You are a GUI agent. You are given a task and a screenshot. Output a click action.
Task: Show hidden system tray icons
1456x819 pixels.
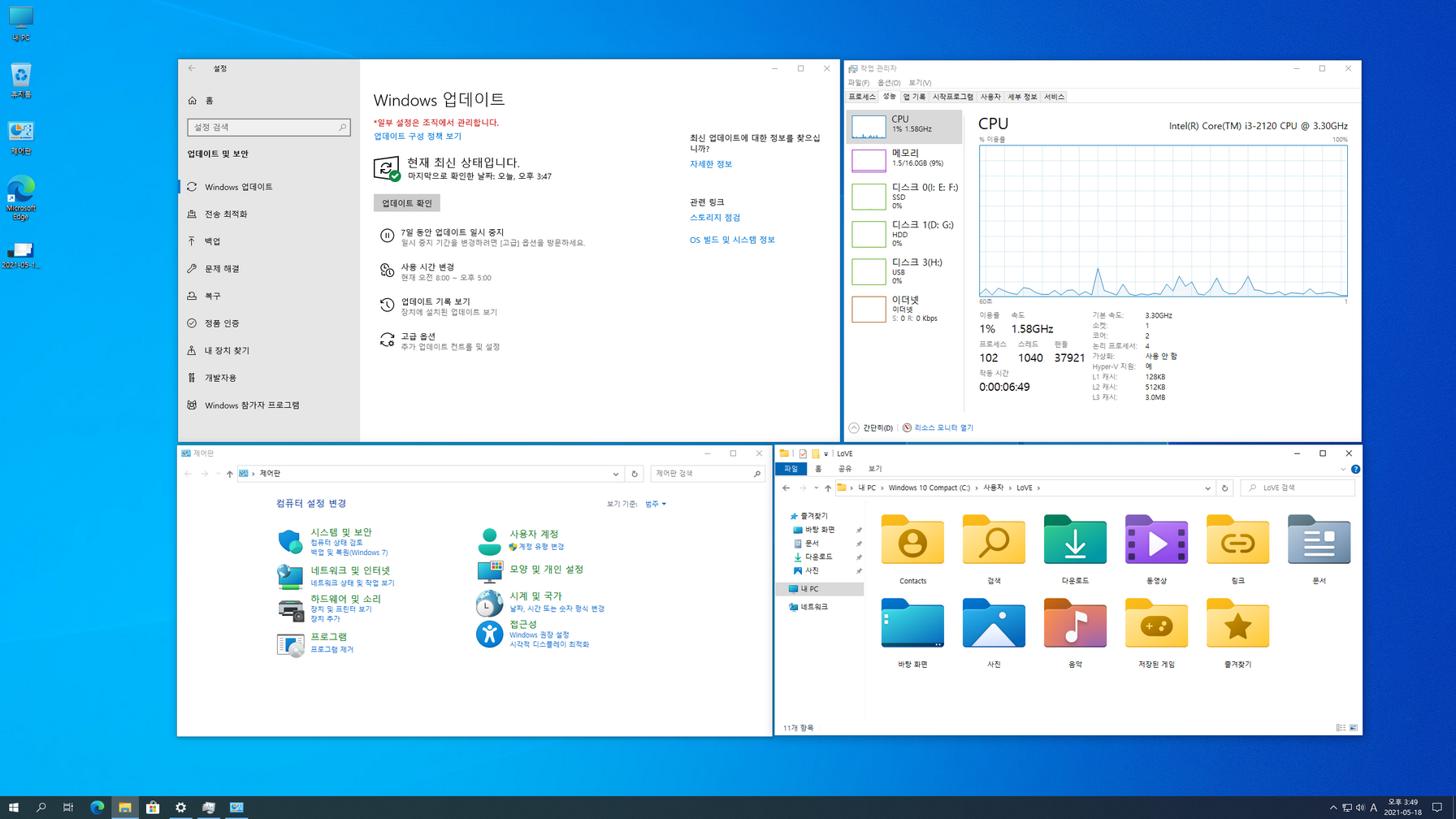tap(1332, 808)
